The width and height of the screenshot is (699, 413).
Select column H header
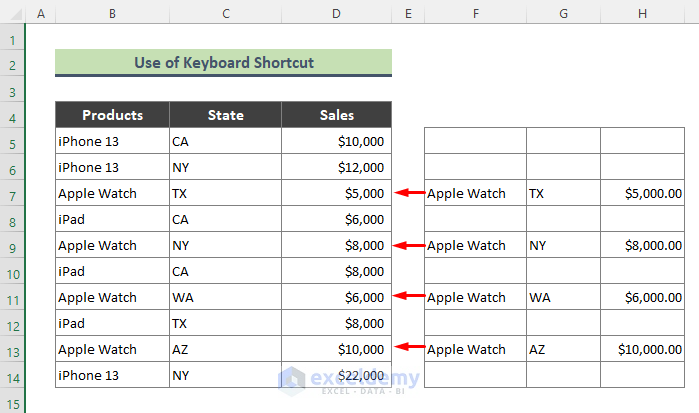coord(644,14)
